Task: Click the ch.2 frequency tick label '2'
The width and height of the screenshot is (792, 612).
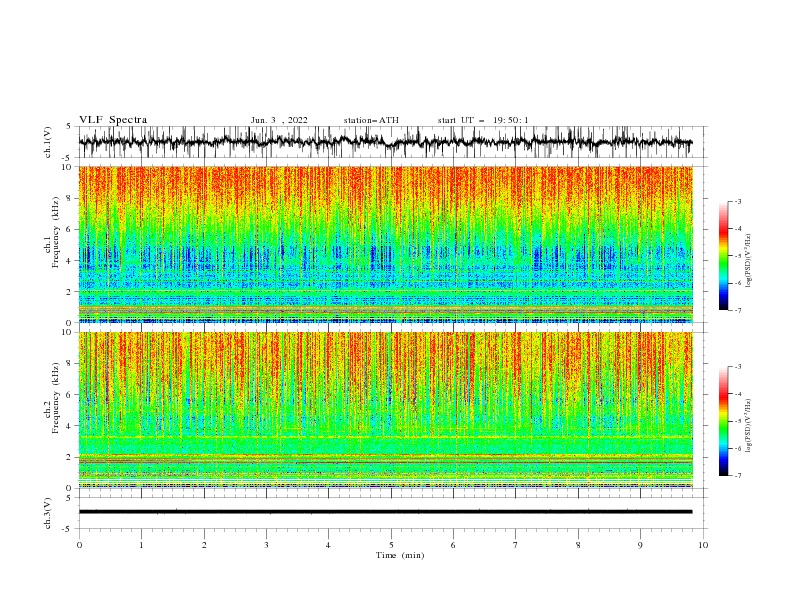Action: click(70, 457)
